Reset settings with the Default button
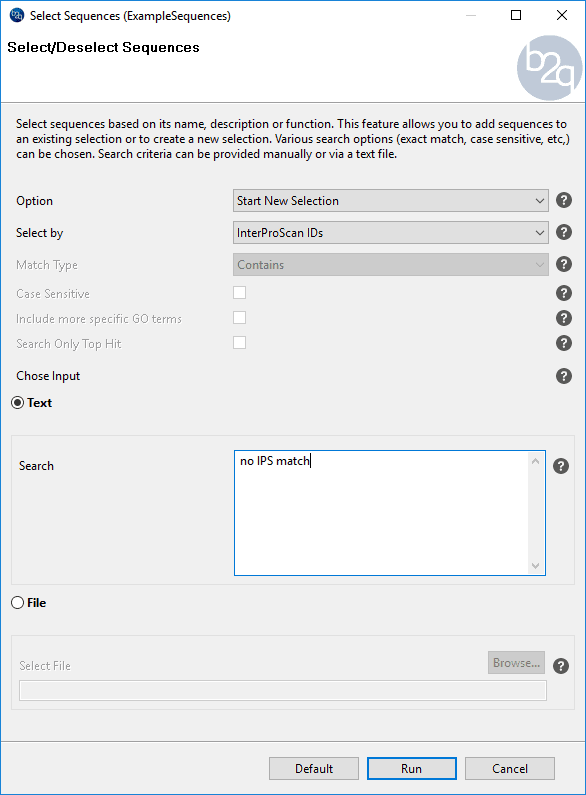The width and height of the screenshot is (586, 795). 314,769
